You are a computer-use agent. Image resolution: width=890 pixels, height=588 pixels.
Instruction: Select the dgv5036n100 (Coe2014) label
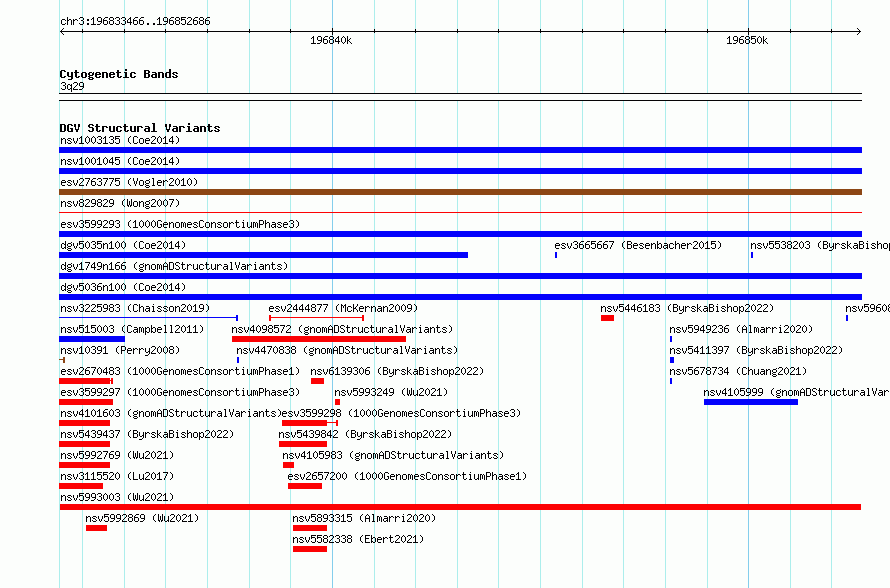123,287
